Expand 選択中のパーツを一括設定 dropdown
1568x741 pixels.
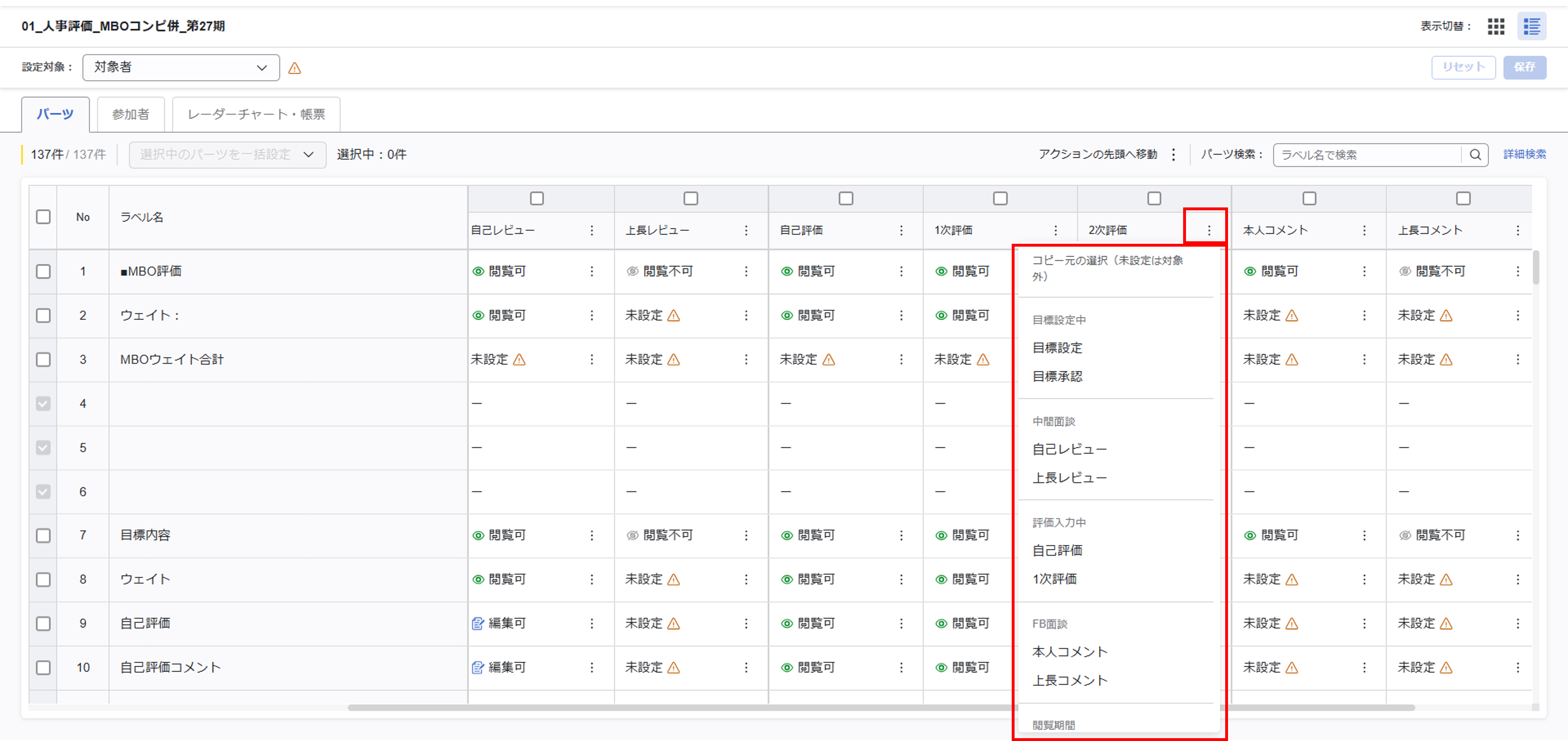click(x=227, y=155)
